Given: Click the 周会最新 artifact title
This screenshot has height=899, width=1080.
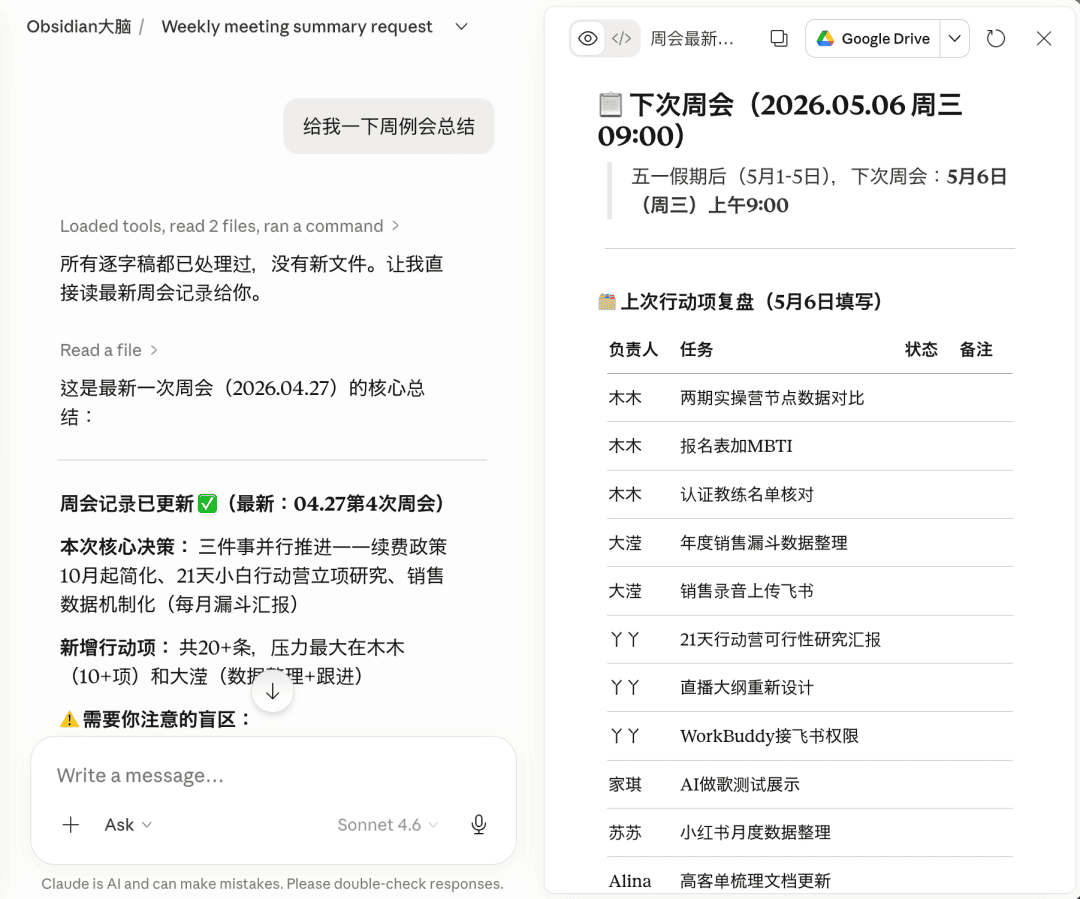Looking at the screenshot, I should tap(692, 39).
